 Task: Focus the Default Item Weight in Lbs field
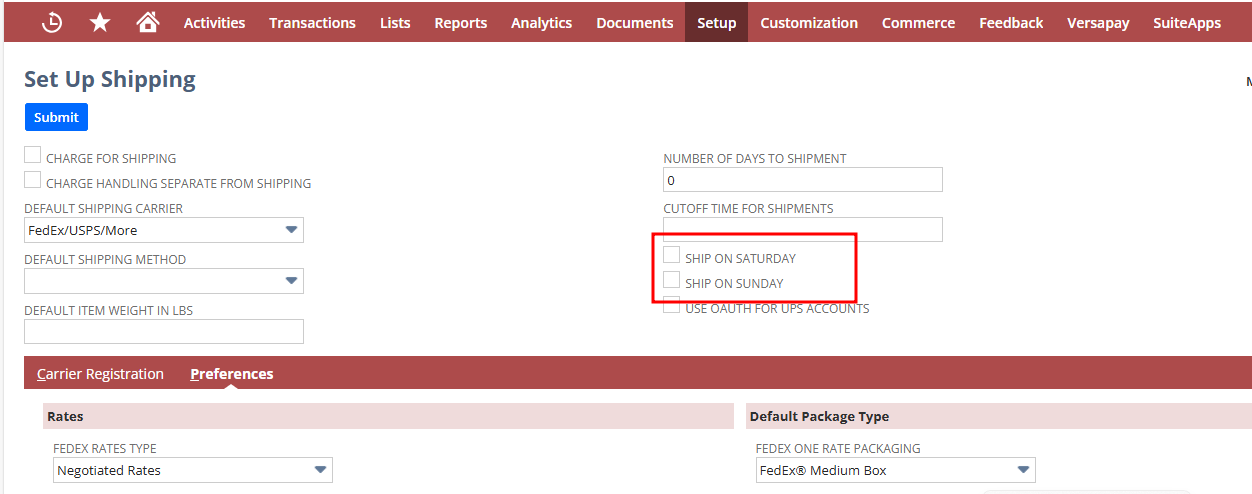pos(163,332)
